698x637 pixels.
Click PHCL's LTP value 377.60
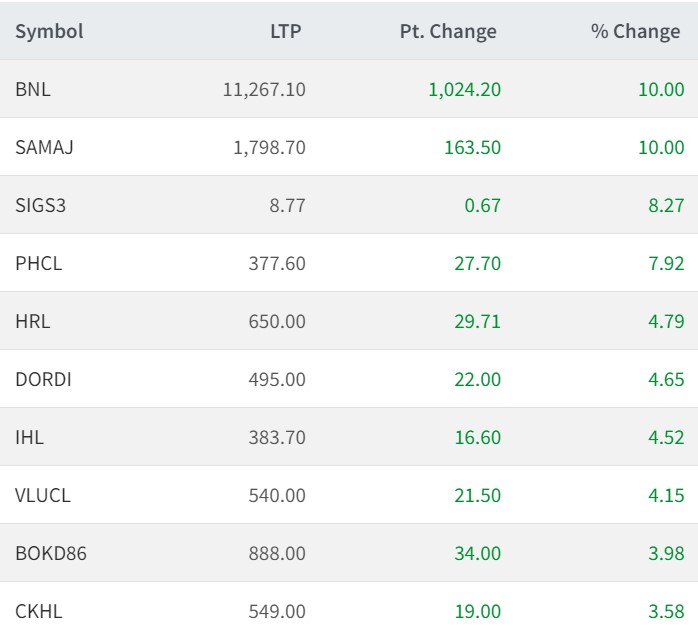click(x=277, y=263)
